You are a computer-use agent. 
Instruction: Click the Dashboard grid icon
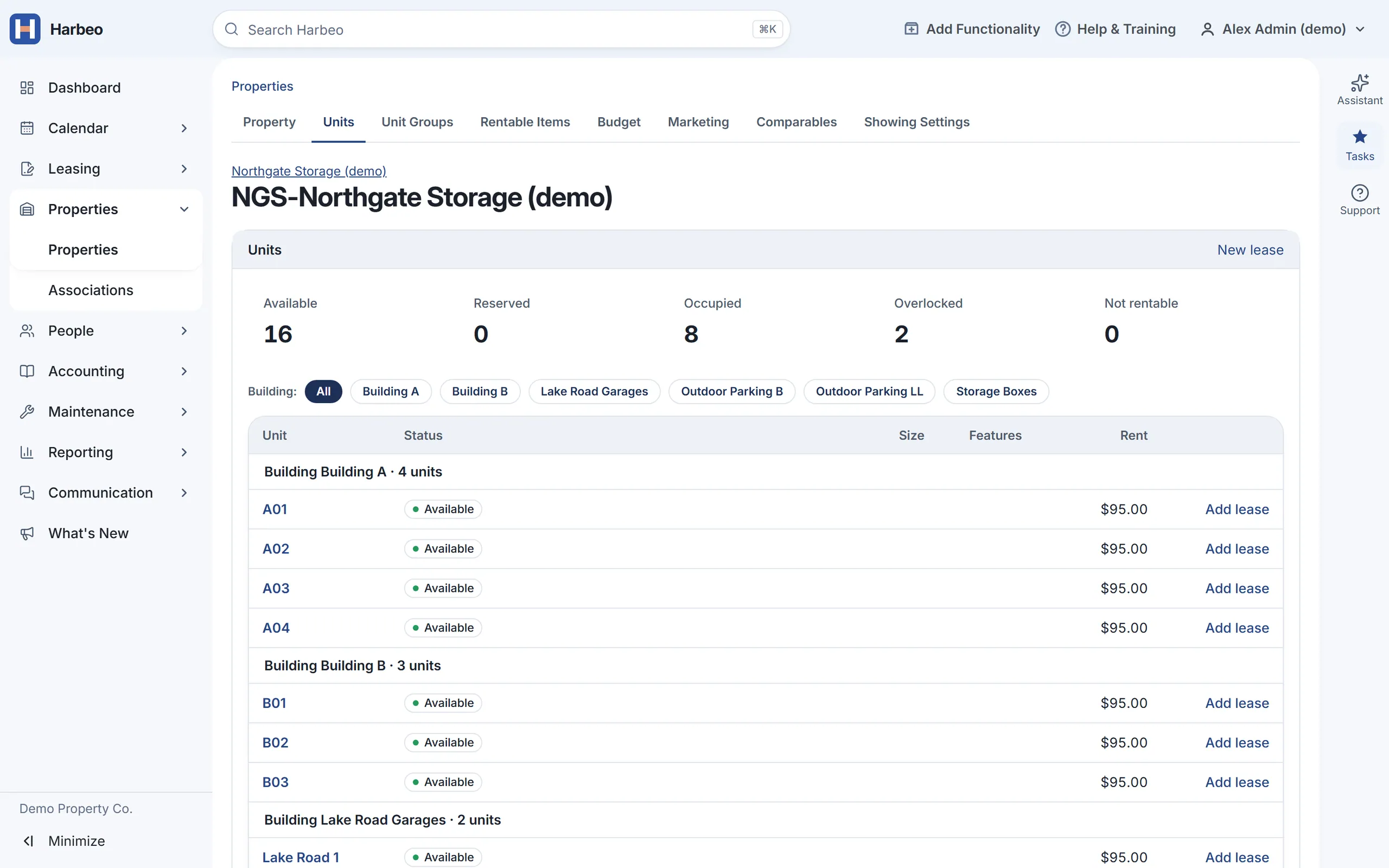(x=27, y=88)
